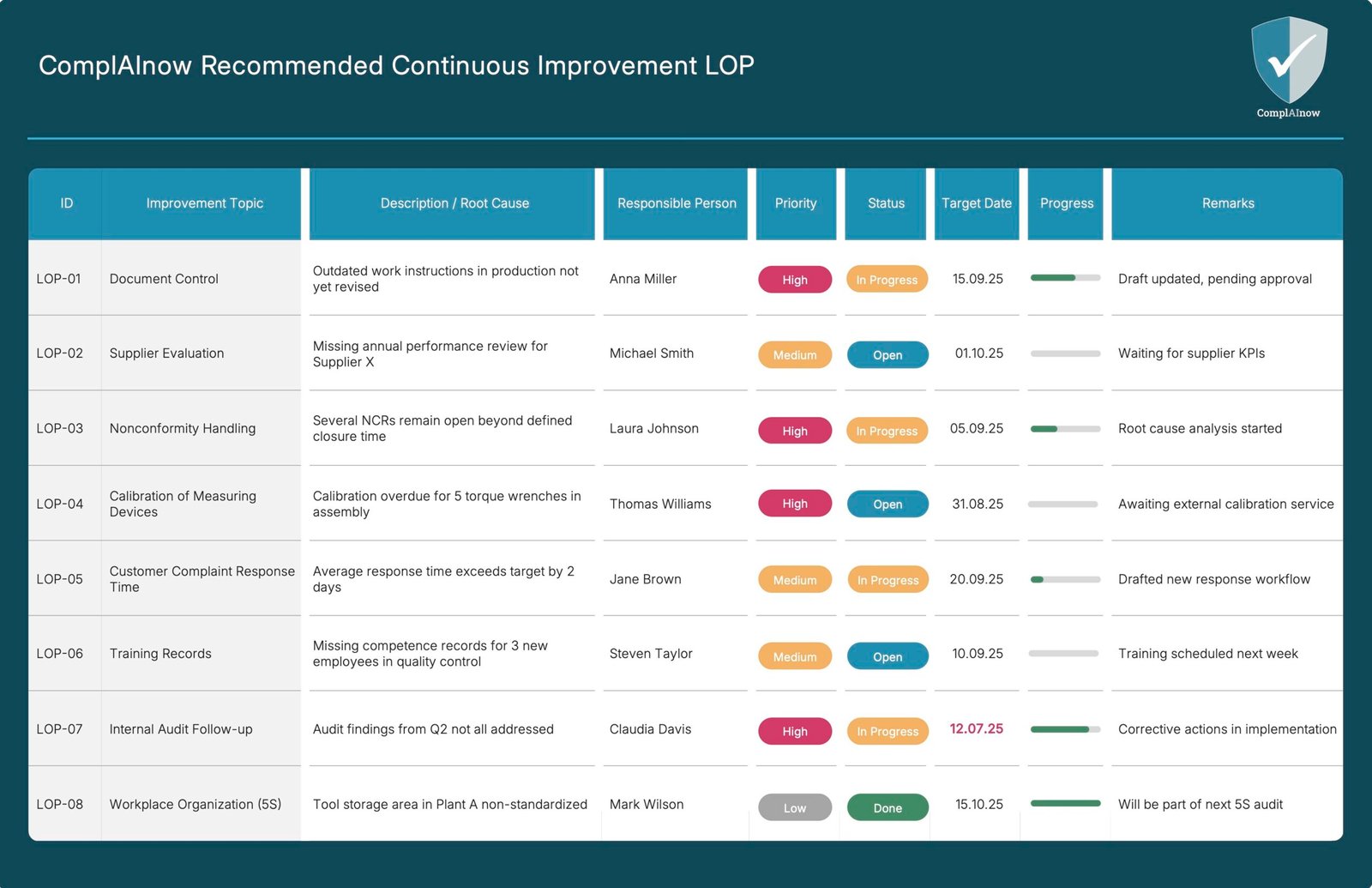Image resolution: width=1372 pixels, height=888 pixels.
Task: Select the LOP-03 ID cell
Action: click(60, 428)
